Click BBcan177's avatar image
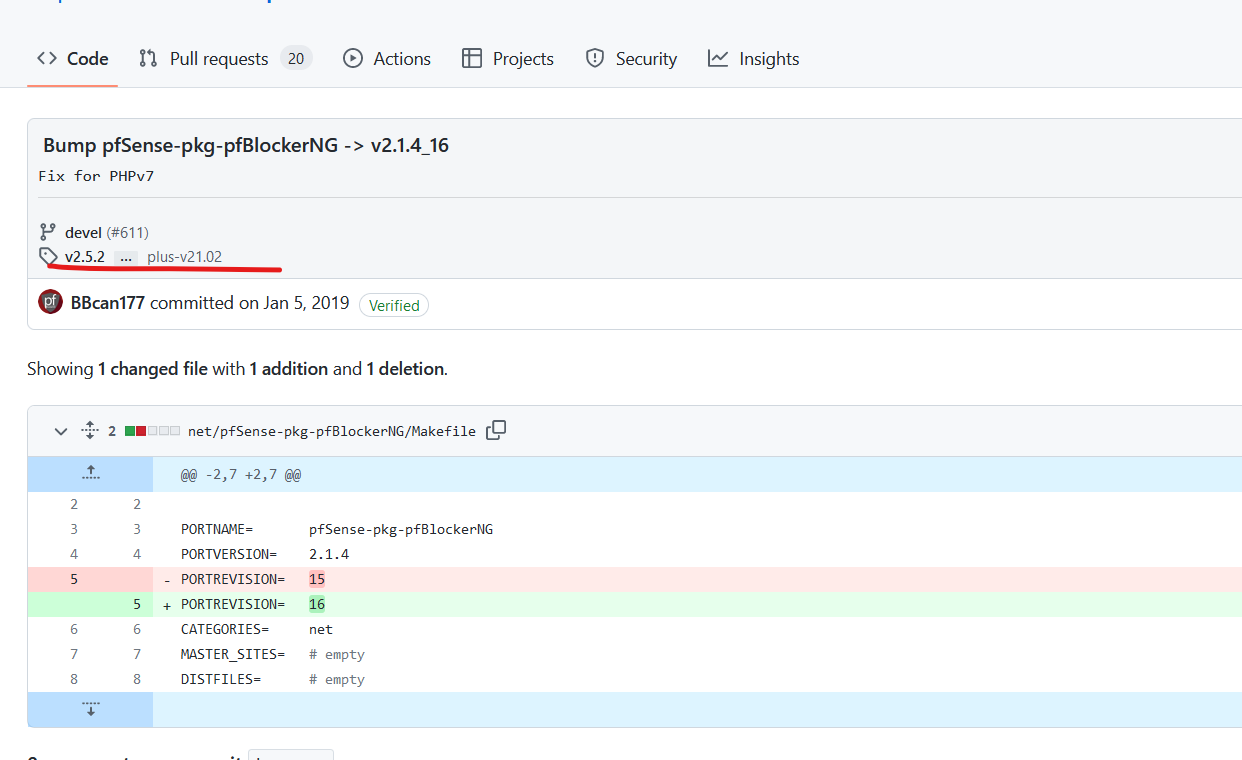Viewport: 1242px width, 760px height. (x=51, y=302)
